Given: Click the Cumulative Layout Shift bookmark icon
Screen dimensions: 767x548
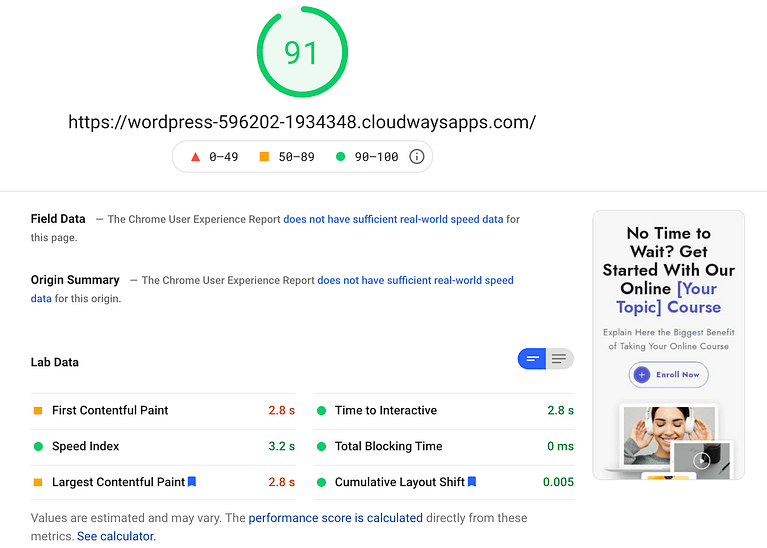Looking at the screenshot, I should coord(472,482).
